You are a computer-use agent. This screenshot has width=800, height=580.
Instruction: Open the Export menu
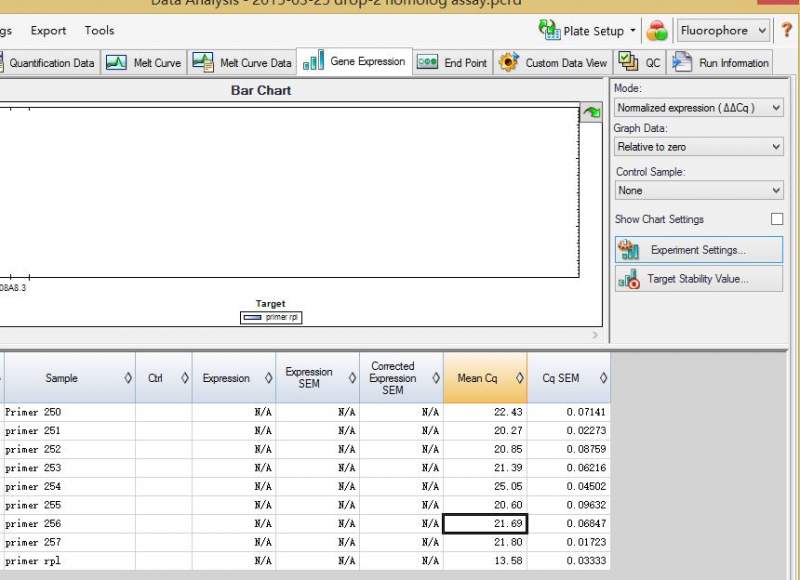point(48,31)
